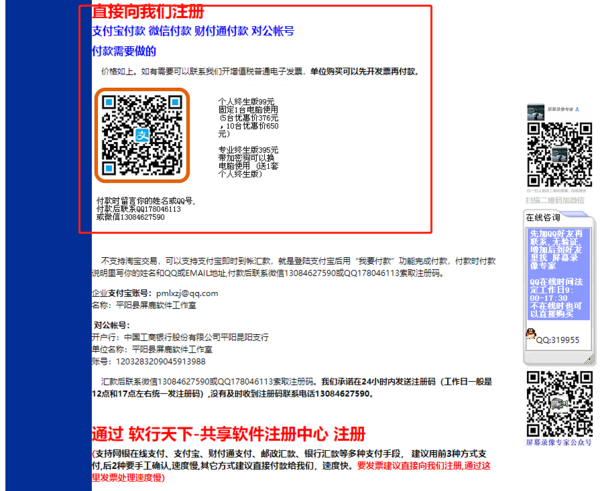Click the blue message box in 在线咨询
Viewport: 600px width, 491px height.
coord(559,274)
